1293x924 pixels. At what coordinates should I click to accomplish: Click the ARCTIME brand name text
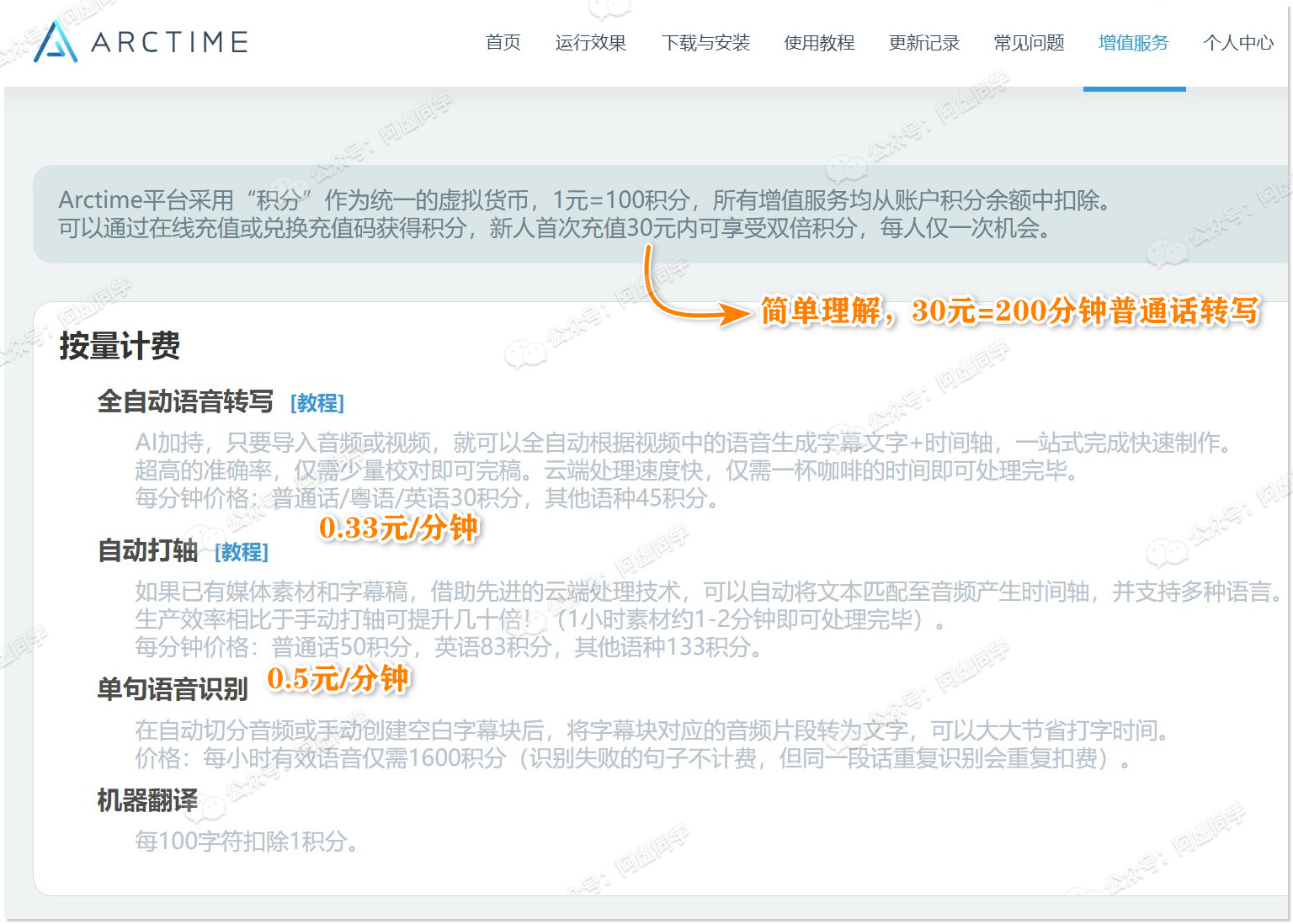coord(169,42)
